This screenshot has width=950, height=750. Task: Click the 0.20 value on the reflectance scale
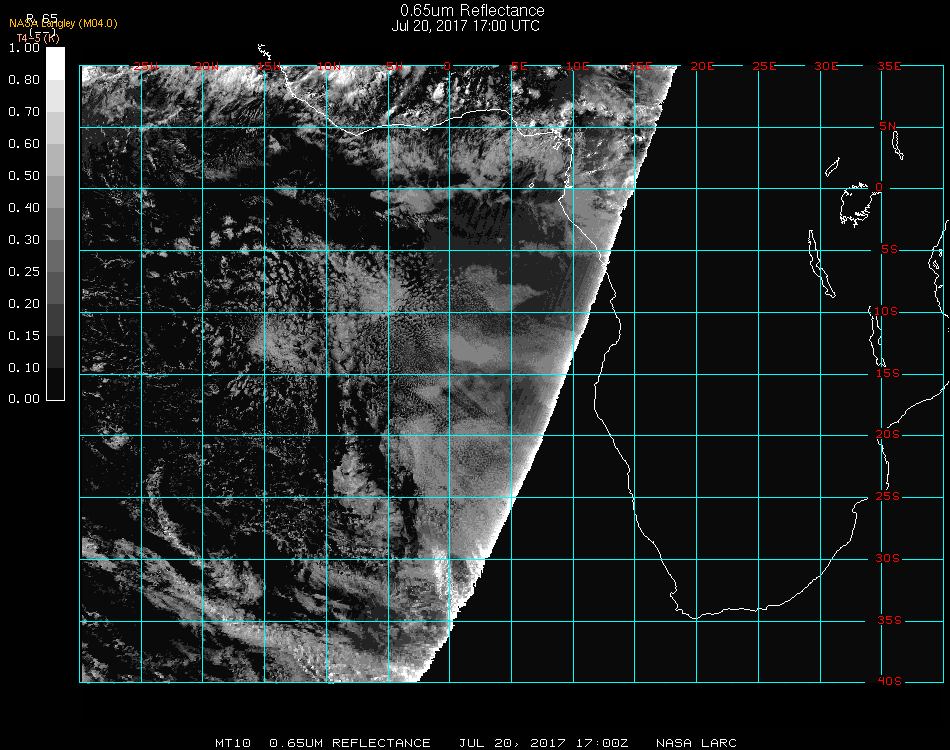tap(24, 304)
